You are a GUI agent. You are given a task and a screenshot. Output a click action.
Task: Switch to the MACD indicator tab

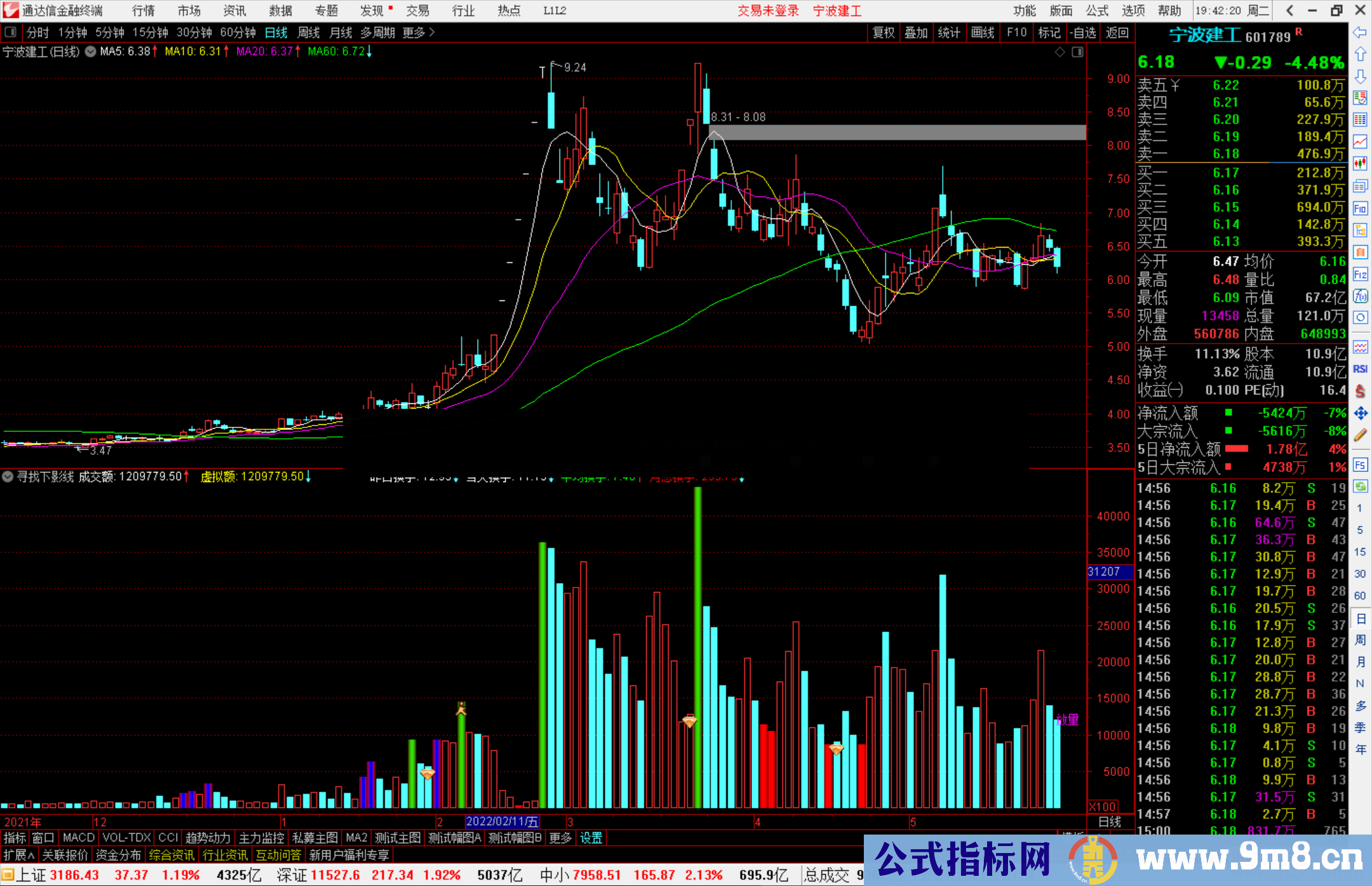(x=78, y=838)
